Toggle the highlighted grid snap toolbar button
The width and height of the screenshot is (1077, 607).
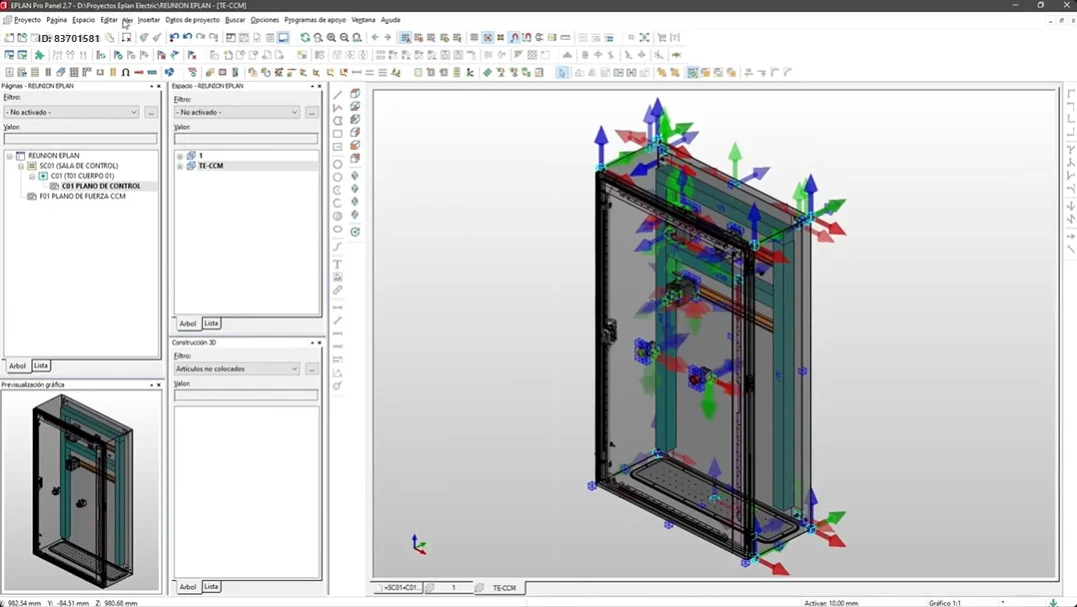click(x=488, y=38)
